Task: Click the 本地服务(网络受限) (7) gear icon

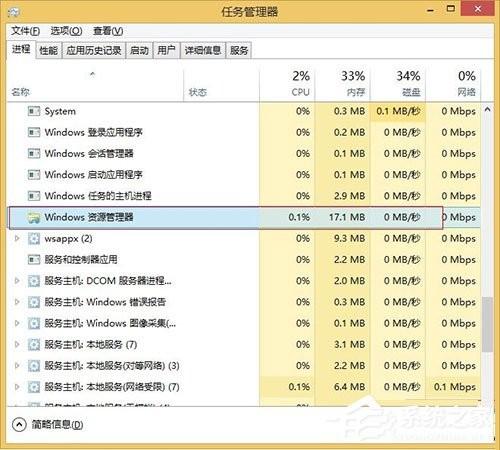Action: point(34,387)
